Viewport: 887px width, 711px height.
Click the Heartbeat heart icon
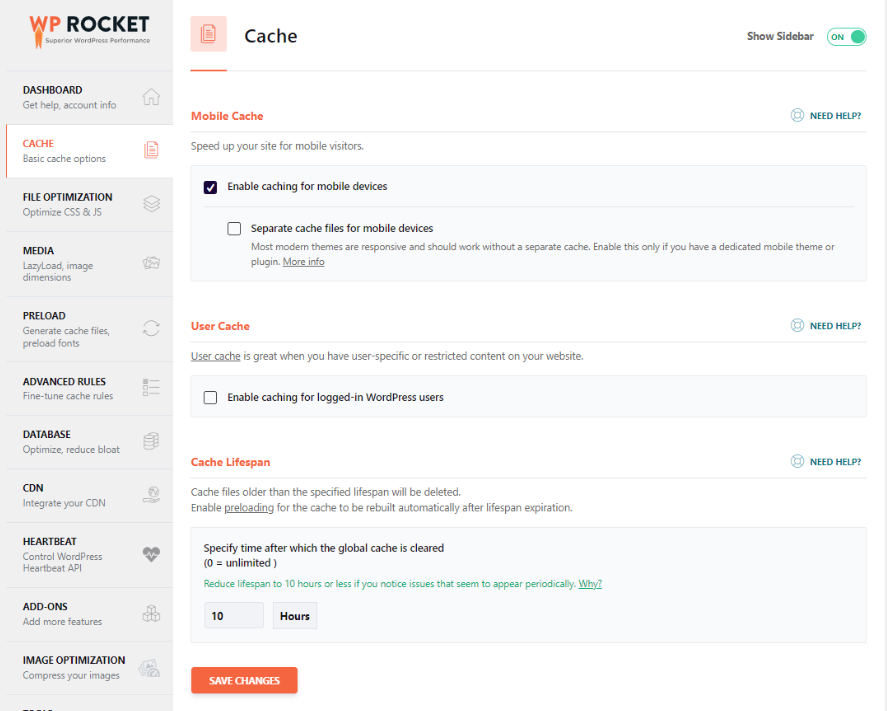pos(151,554)
